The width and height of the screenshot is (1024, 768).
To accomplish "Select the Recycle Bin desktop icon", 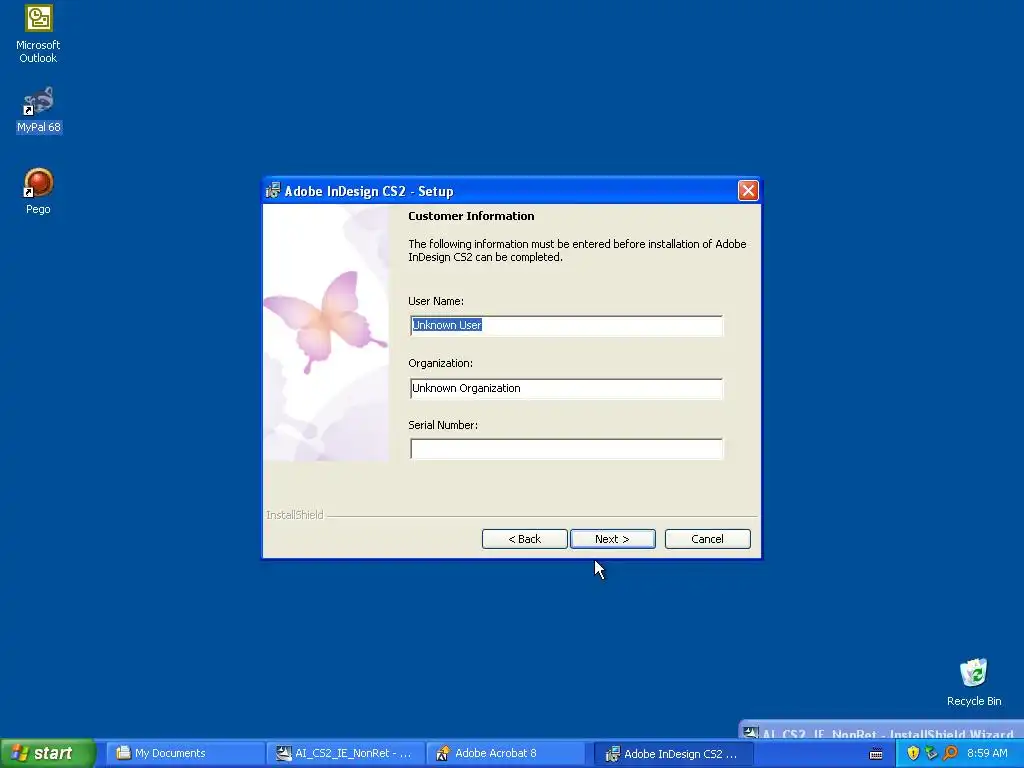I will click(x=974, y=682).
